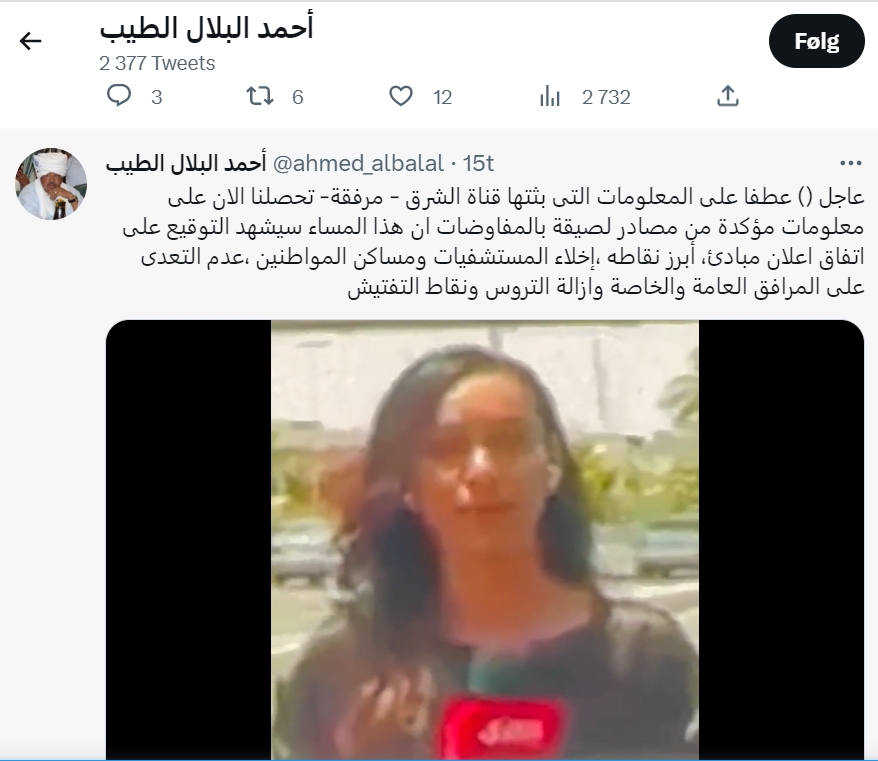Open view analytics bar chart icon

(550, 97)
